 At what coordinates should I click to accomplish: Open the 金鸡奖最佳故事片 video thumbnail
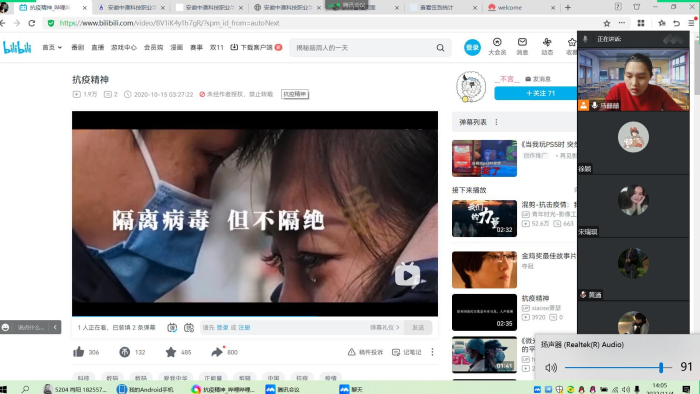[x=484, y=270]
